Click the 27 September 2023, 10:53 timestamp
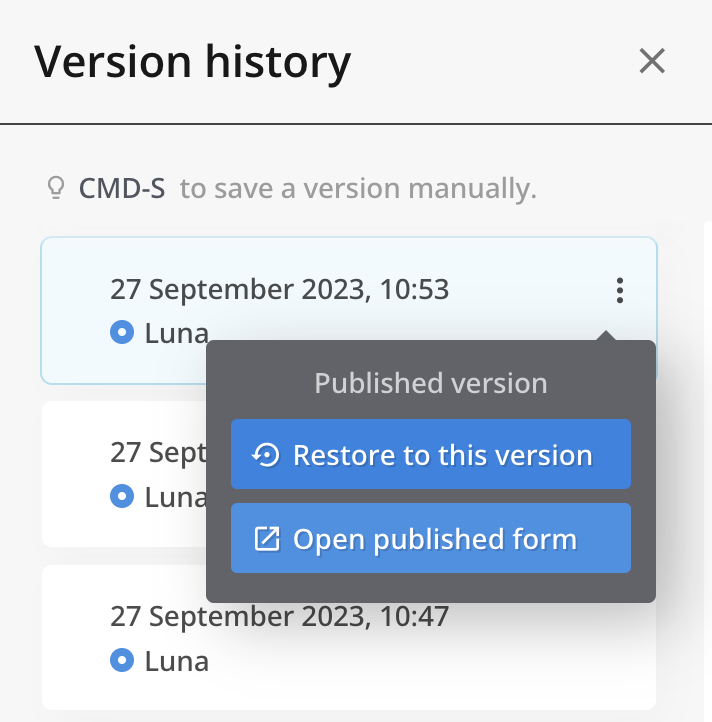Image resolution: width=712 pixels, height=722 pixels. tap(280, 290)
